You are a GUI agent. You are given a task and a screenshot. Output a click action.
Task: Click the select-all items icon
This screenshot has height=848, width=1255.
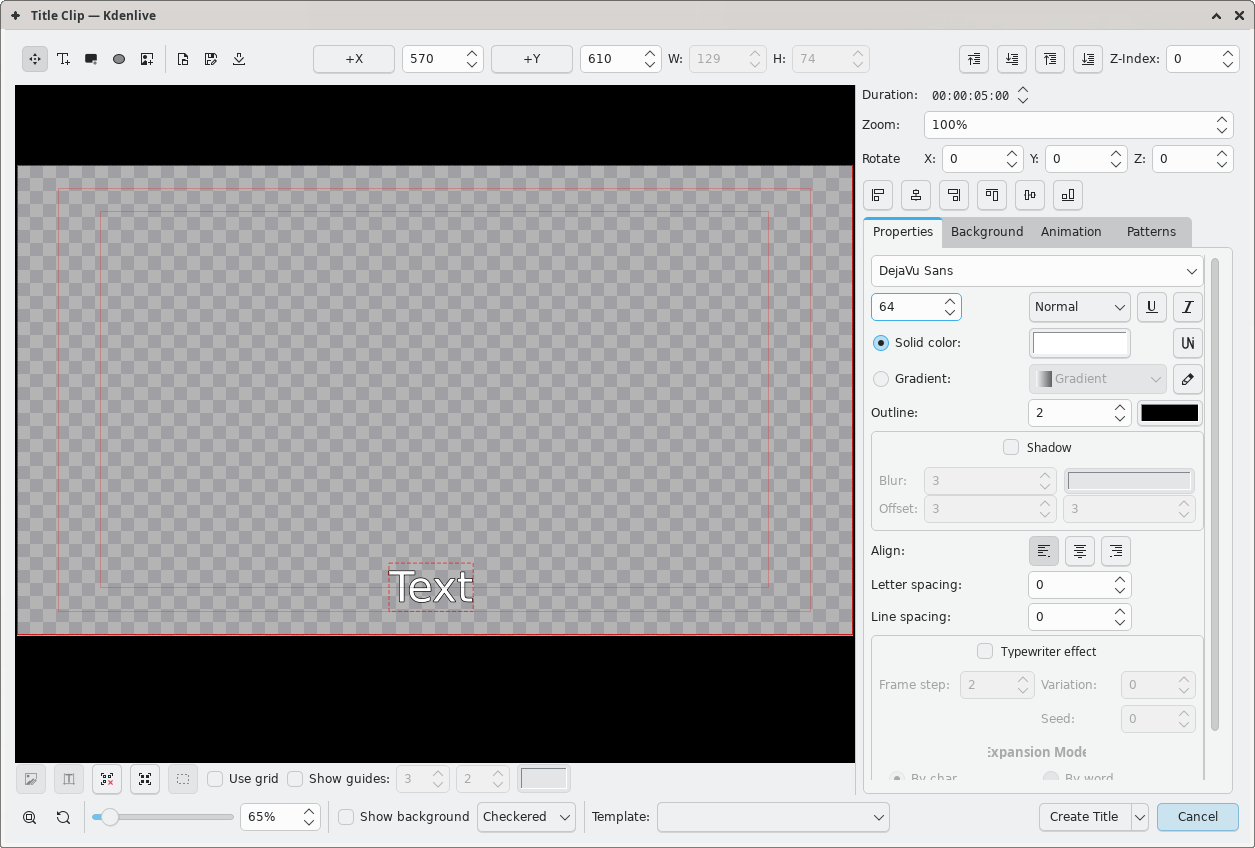[x=145, y=779]
